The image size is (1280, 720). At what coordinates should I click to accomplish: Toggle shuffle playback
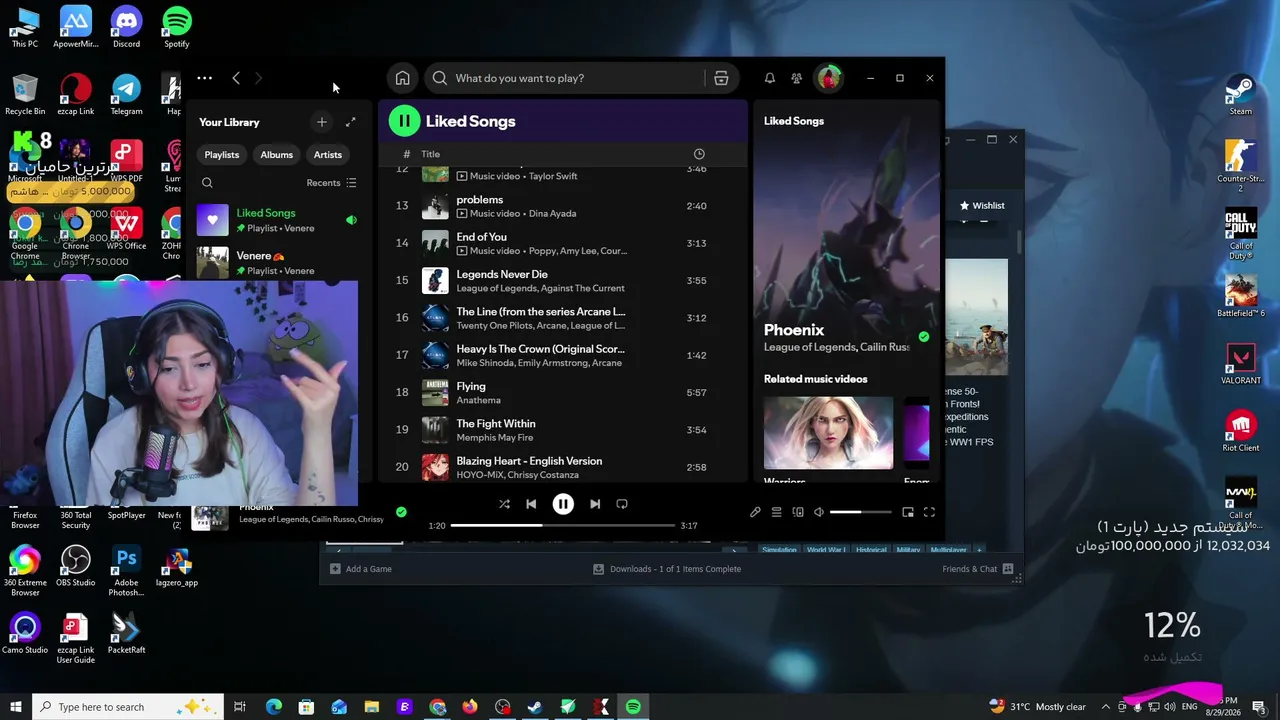tap(504, 505)
